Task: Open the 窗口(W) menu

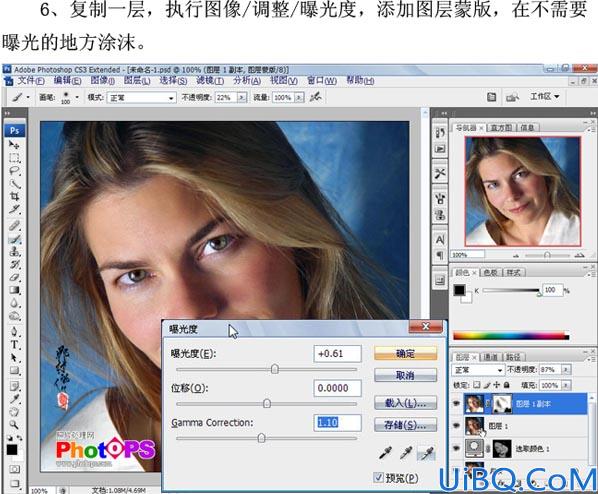Action: [x=322, y=81]
